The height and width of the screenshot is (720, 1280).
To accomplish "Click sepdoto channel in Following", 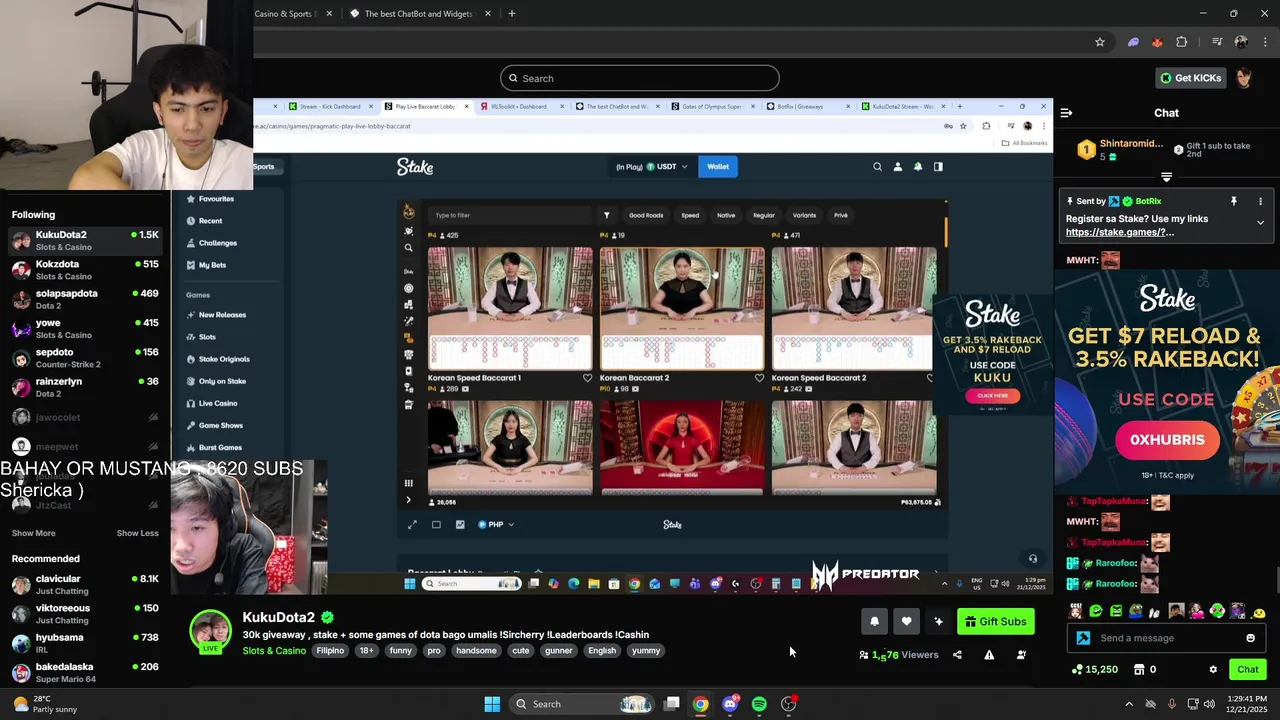I will tap(85, 358).
